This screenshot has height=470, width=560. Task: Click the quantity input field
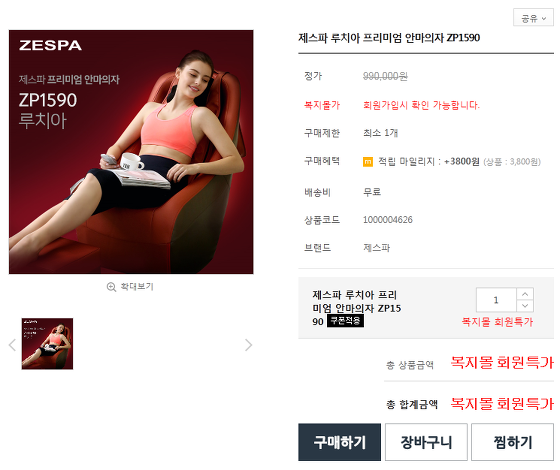(x=496, y=300)
